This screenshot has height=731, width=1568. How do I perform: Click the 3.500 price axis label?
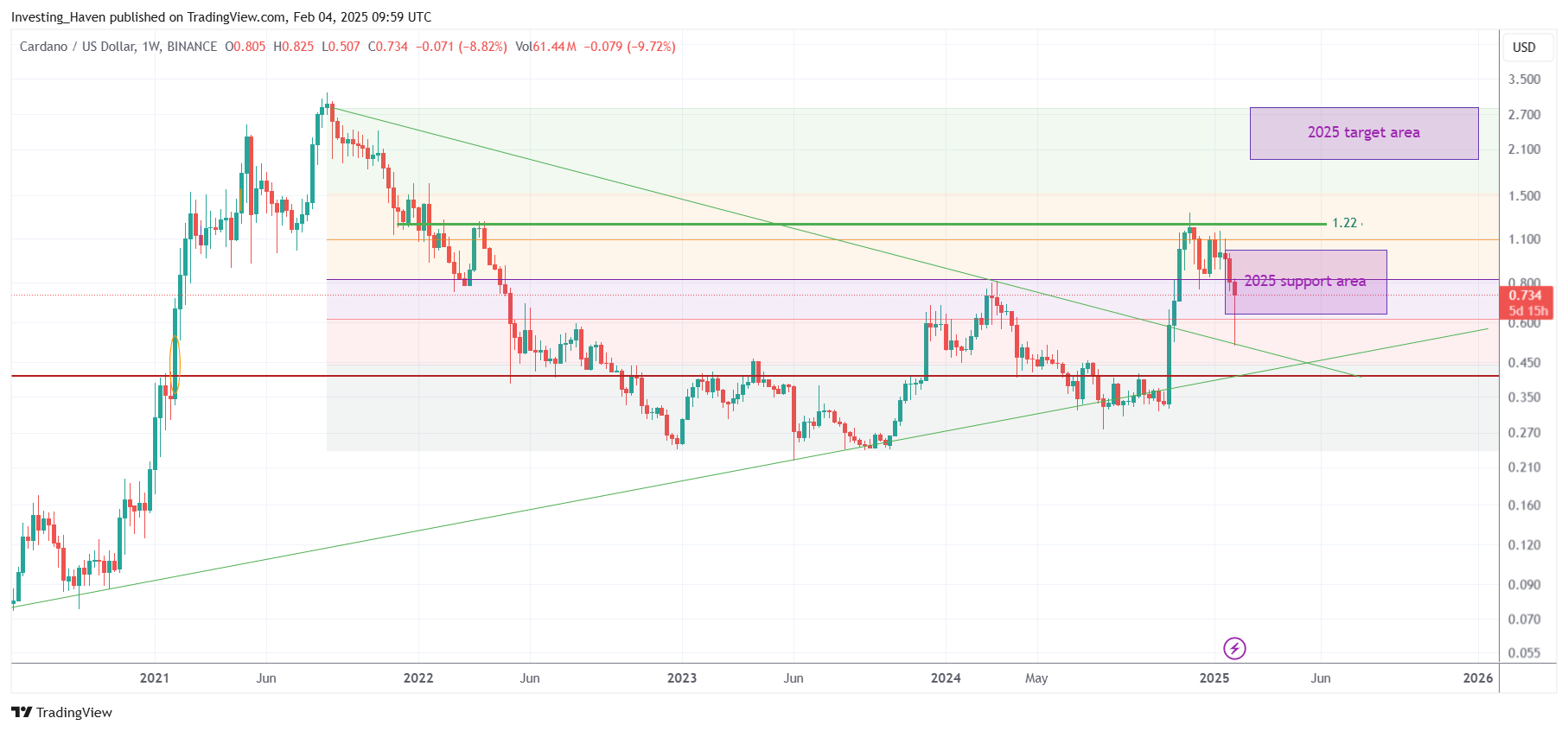point(1524,79)
